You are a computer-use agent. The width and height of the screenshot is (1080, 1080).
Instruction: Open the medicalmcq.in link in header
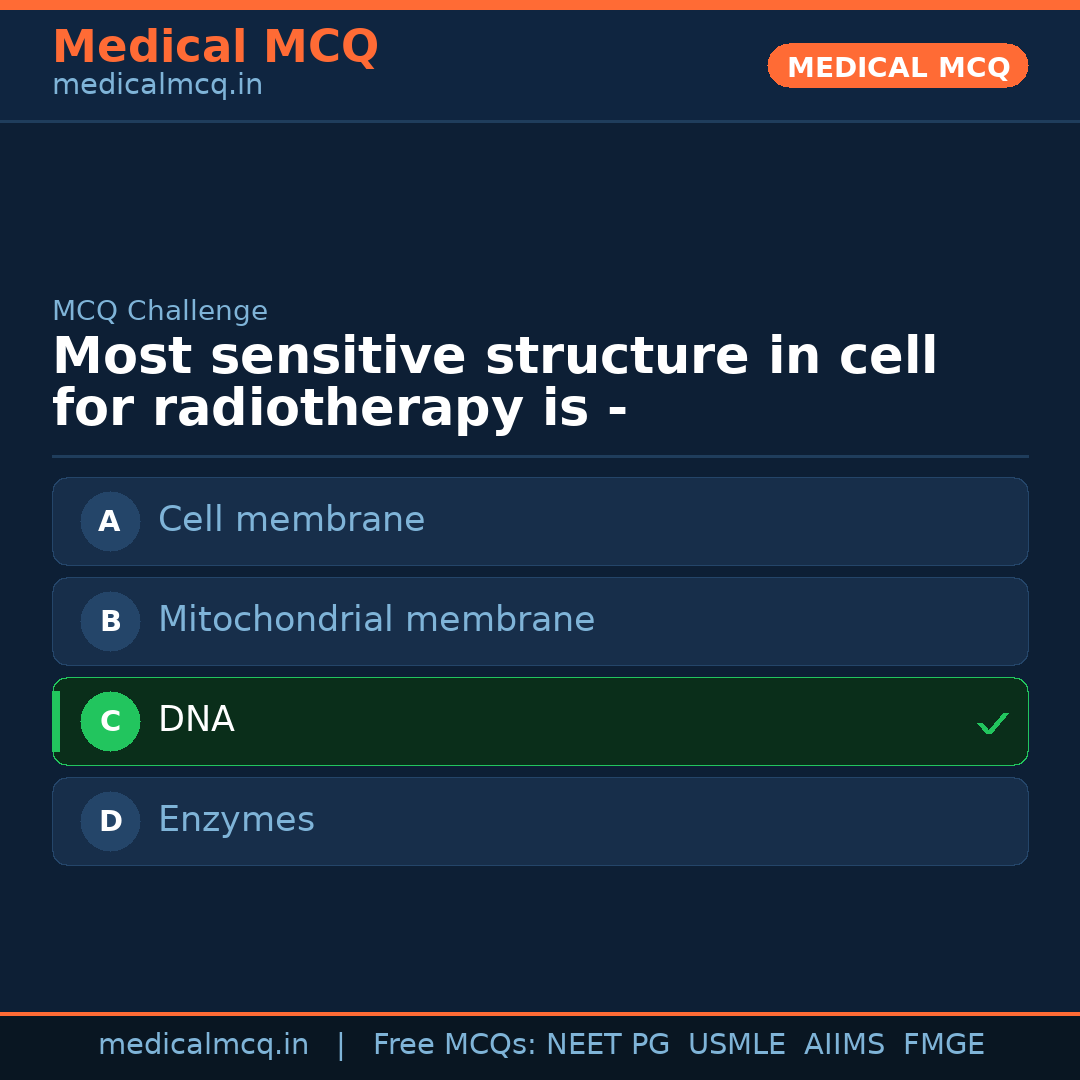click(x=157, y=86)
